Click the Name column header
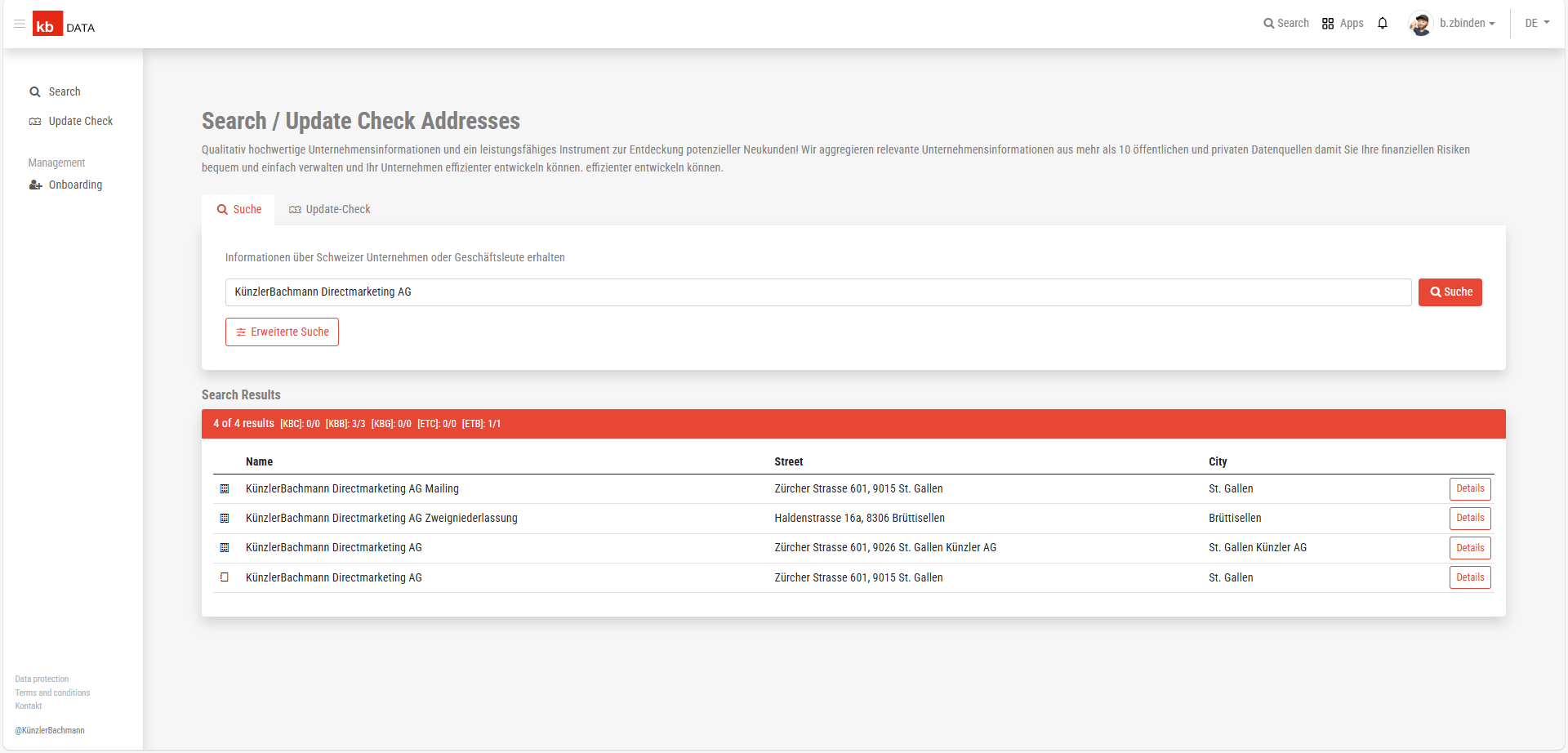 click(259, 462)
